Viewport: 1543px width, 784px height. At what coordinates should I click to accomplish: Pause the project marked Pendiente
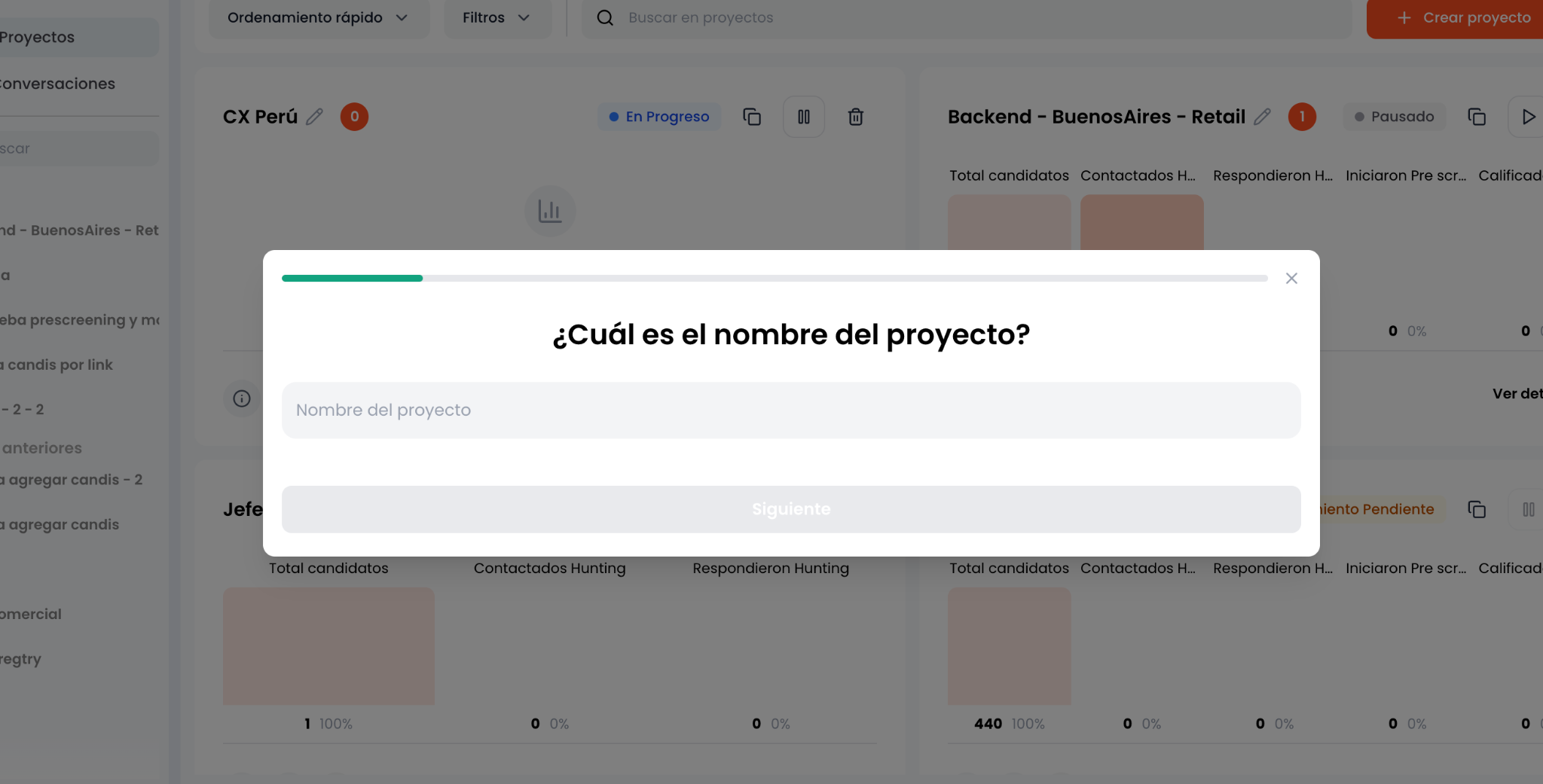click(x=1527, y=510)
